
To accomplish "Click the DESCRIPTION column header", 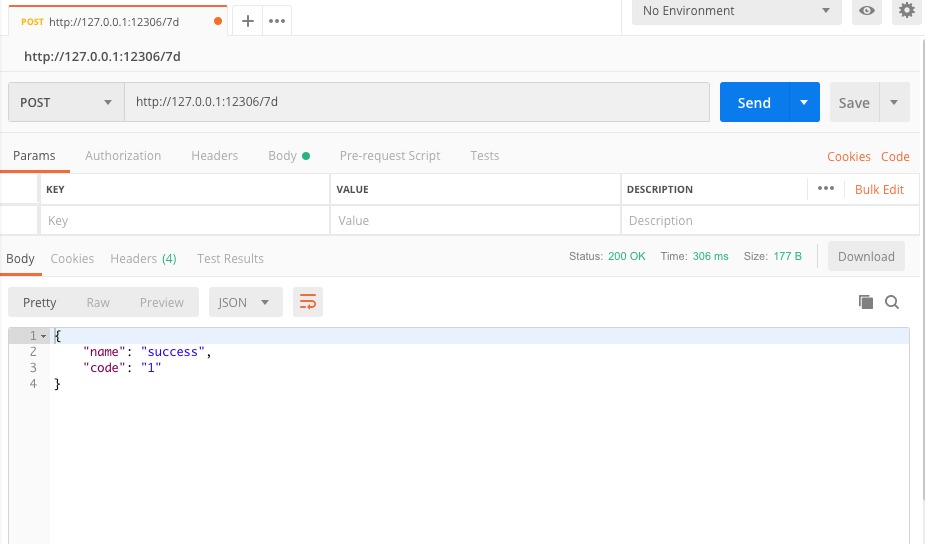I will 660,189.
